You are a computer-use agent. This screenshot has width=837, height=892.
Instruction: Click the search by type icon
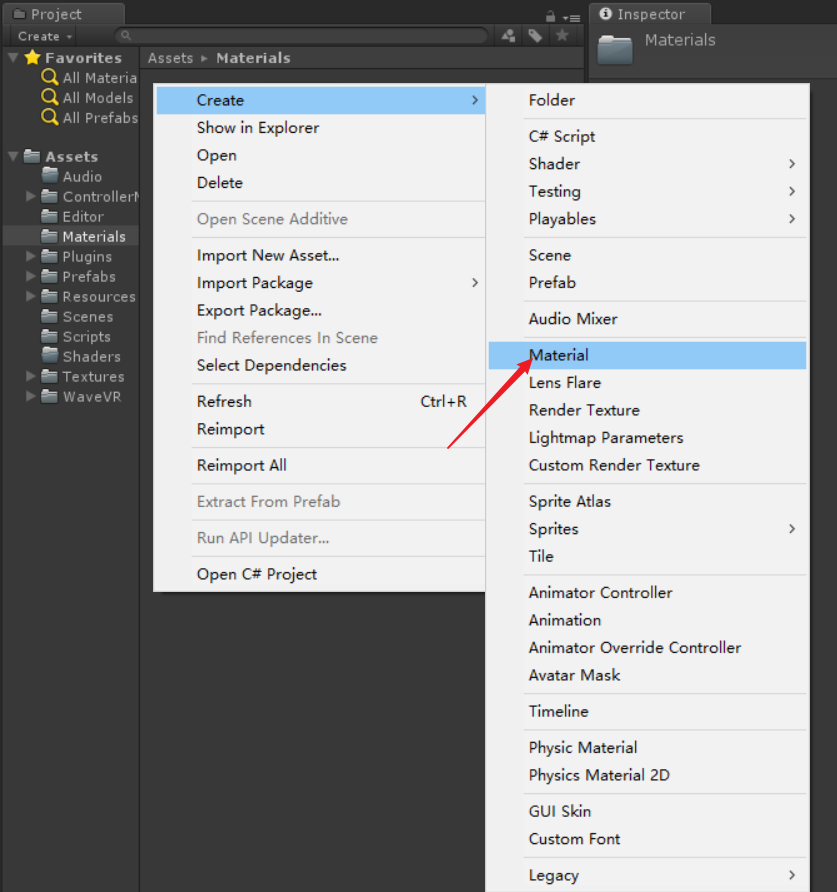(x=508, y=36)
